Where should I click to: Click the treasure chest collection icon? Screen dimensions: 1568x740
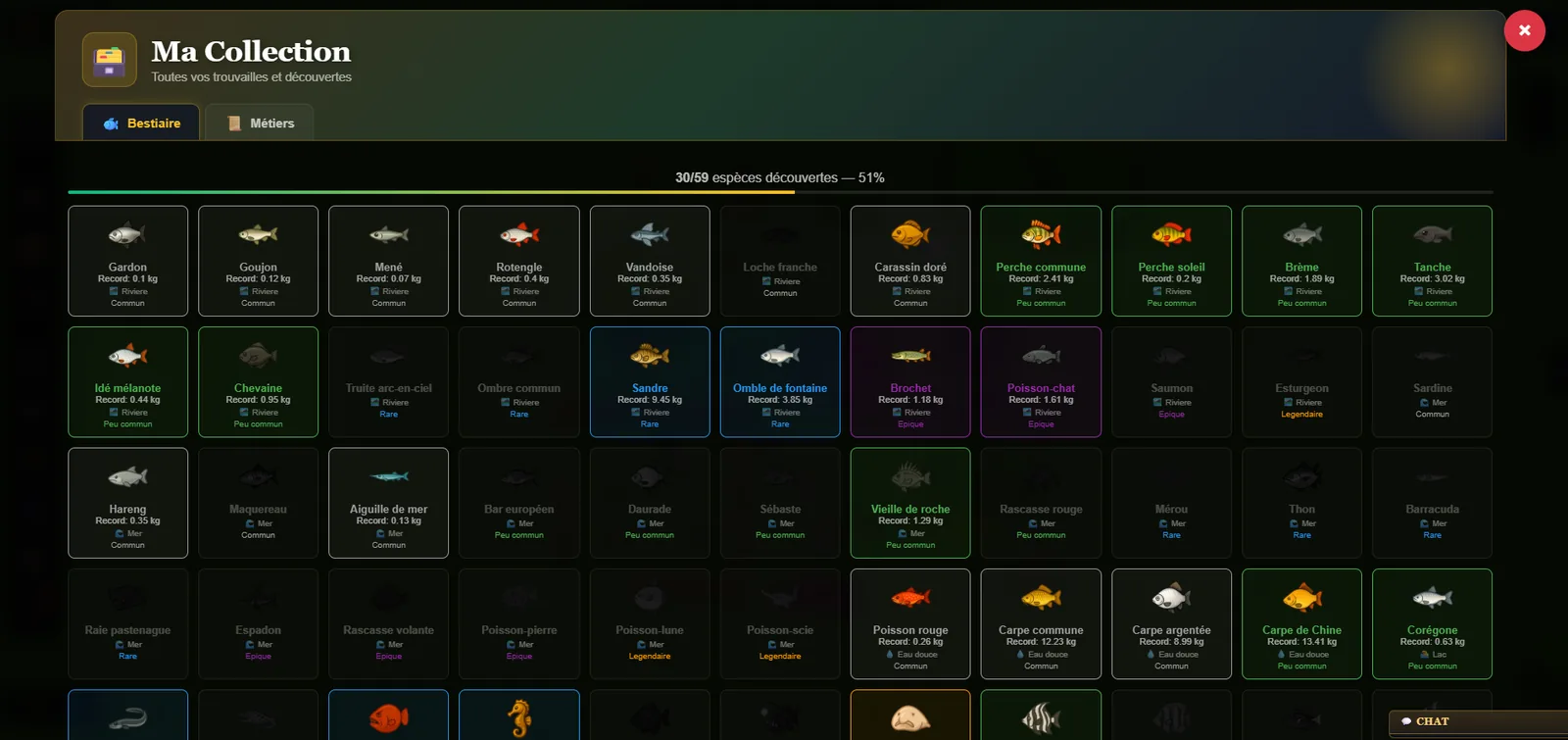(x=109, y=60)
